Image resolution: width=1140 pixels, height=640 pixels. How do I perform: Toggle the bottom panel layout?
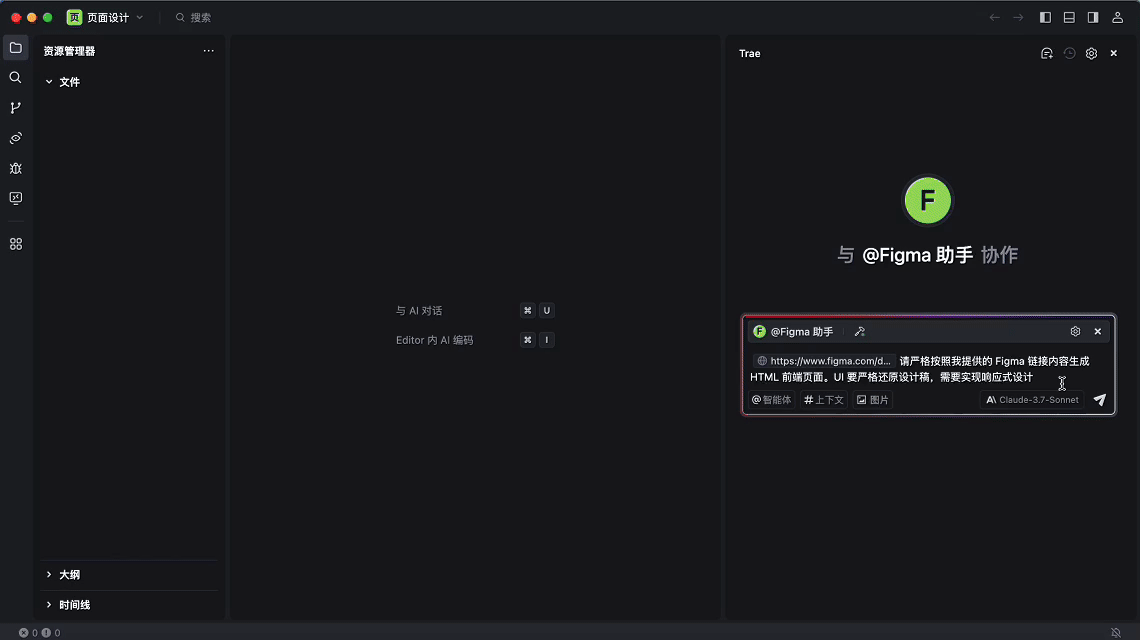click(x=1069, y=18)
